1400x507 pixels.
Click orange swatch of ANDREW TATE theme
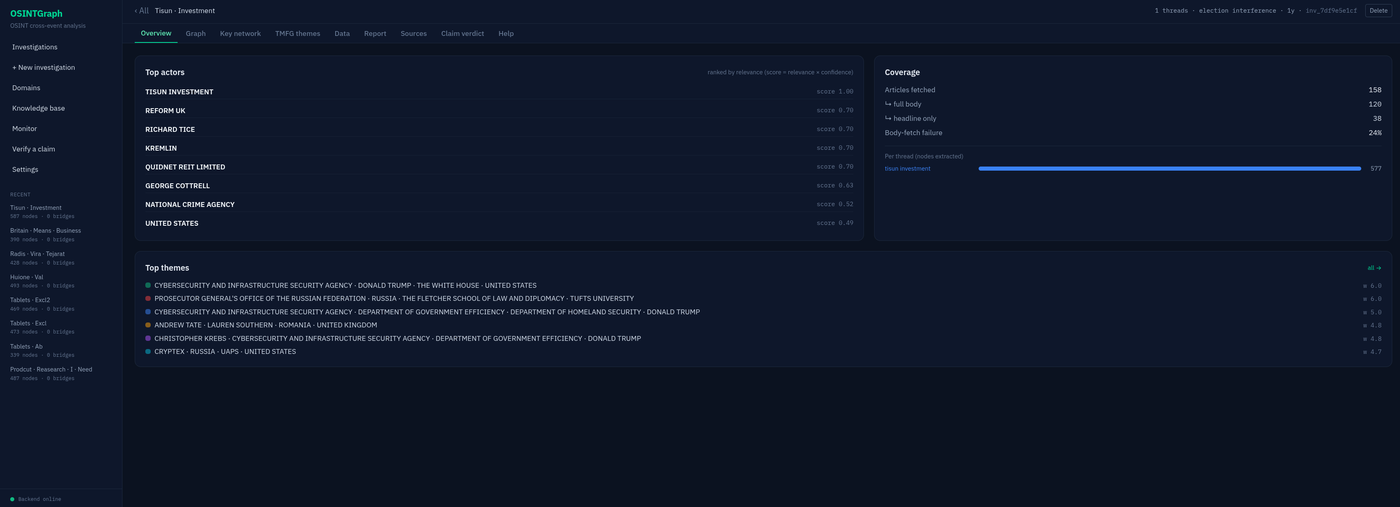point(148,325)
